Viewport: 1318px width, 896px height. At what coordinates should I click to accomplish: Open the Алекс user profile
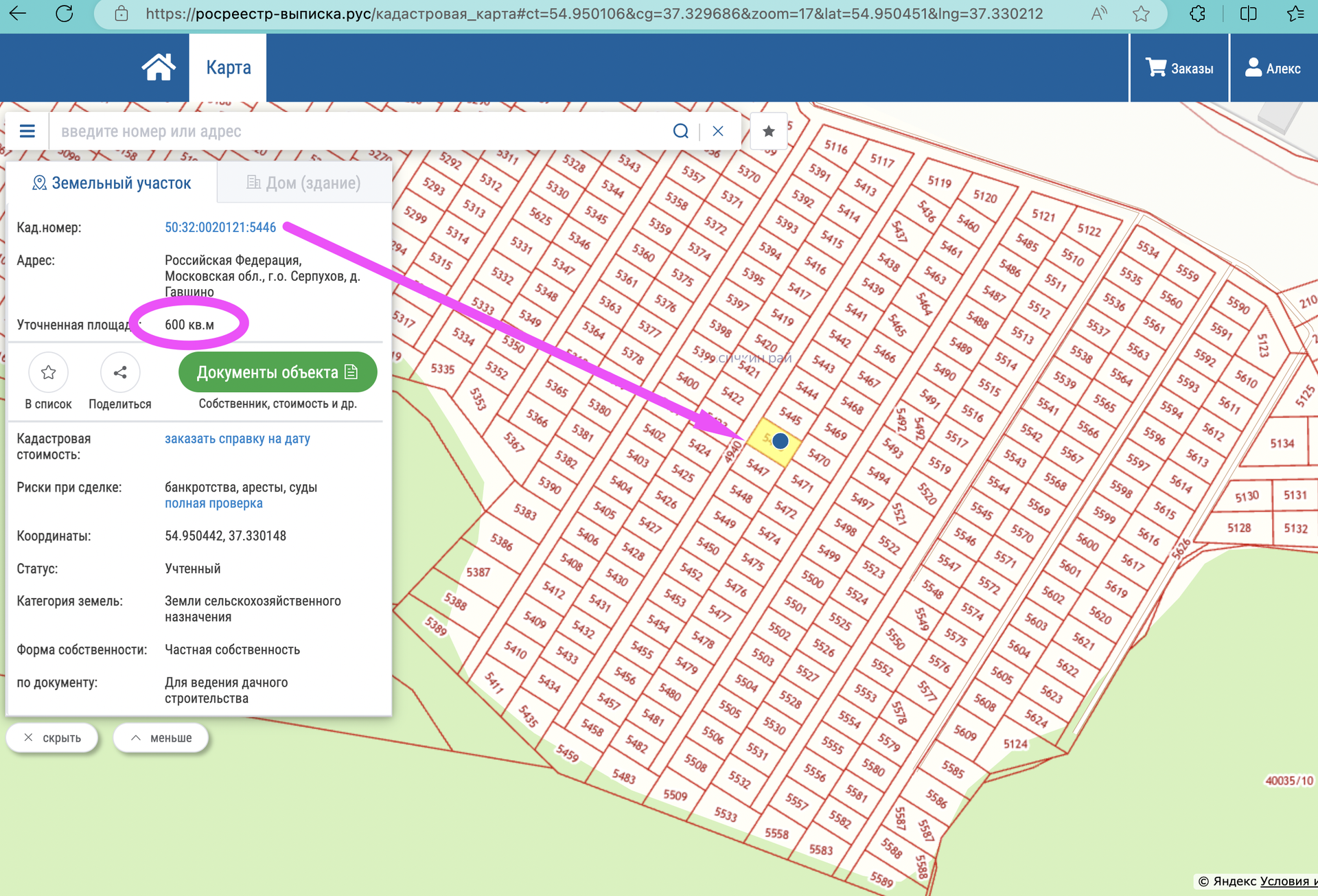click(1273, 68)
